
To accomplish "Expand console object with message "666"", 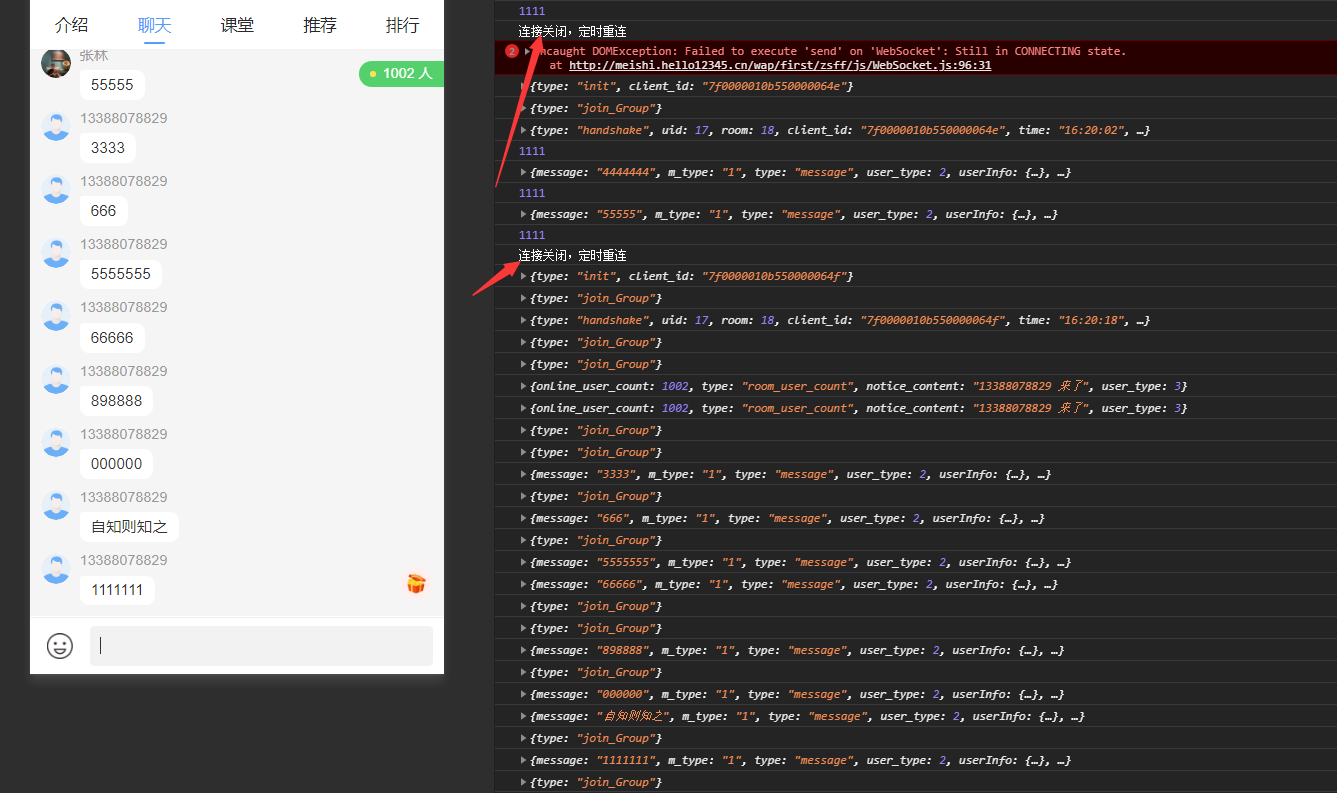I will (x=524, y=518).
